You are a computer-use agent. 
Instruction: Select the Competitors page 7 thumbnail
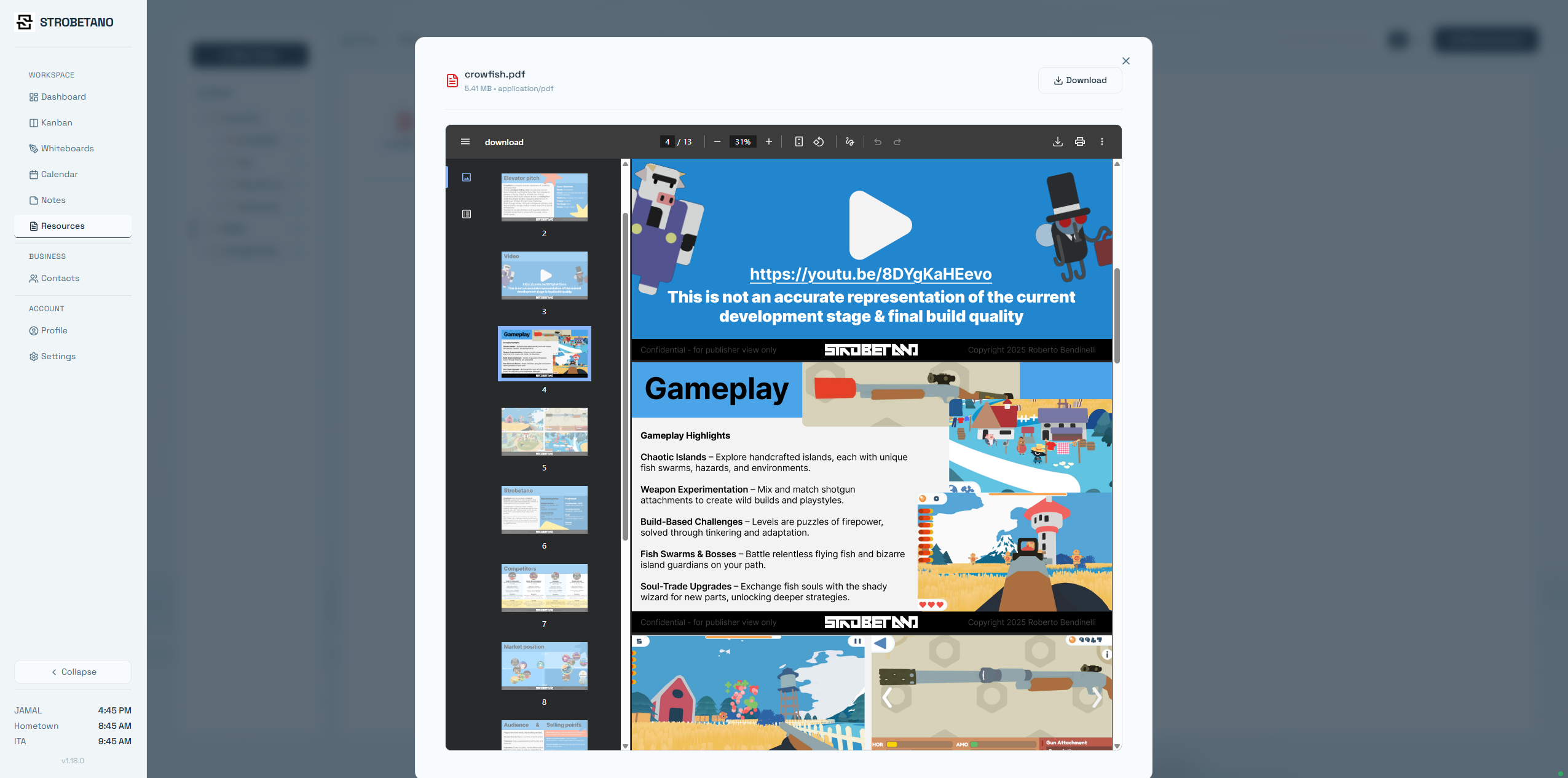544,587
